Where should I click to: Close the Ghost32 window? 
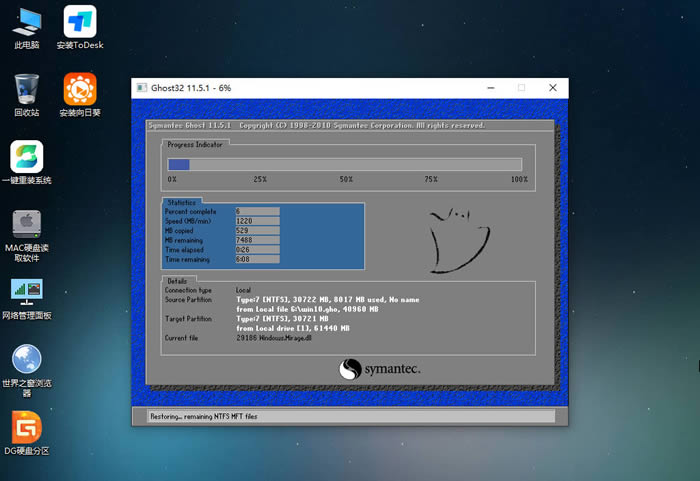coord(553,88)
